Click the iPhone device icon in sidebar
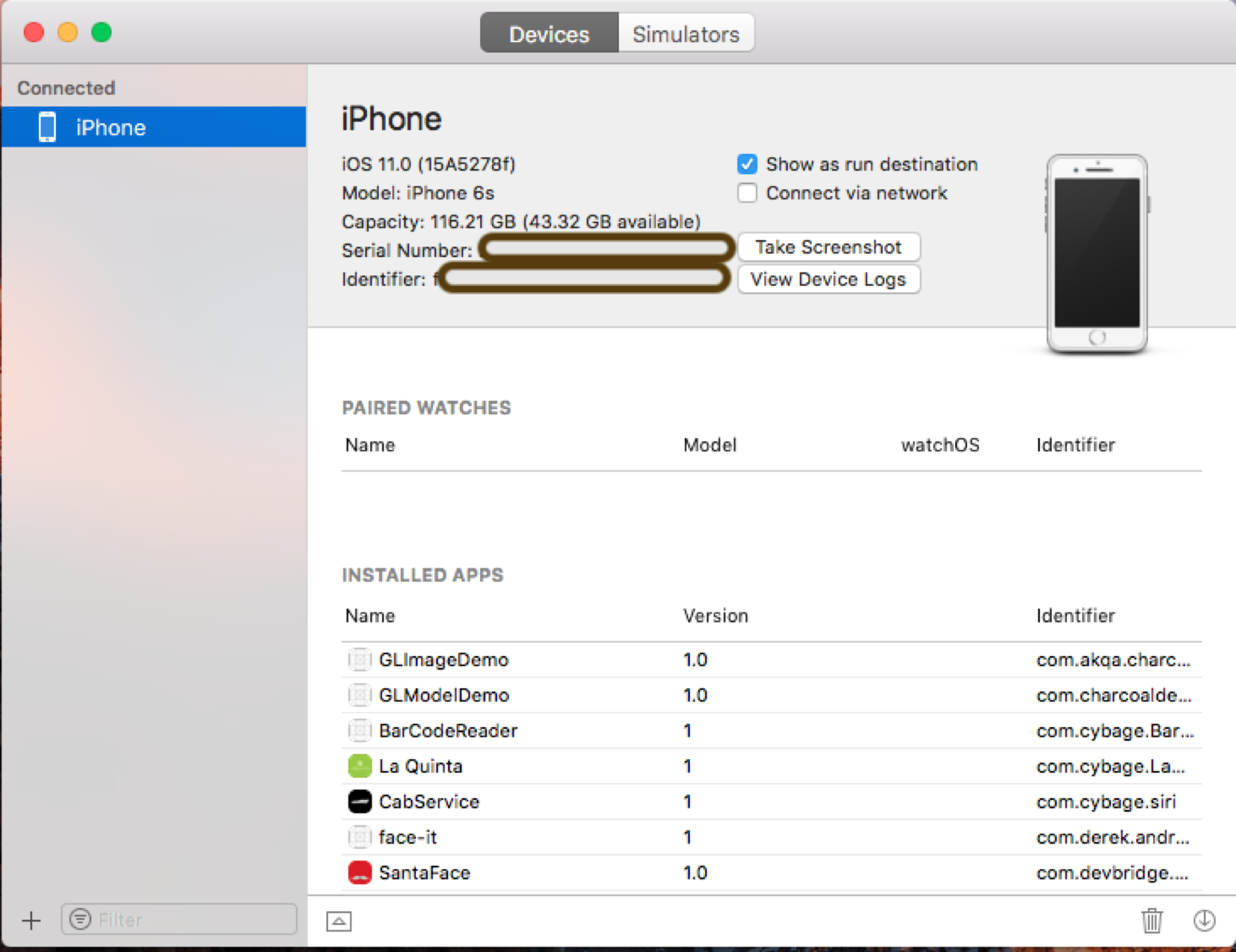This screenshot has width=1236, height=952. click(45, 126)
